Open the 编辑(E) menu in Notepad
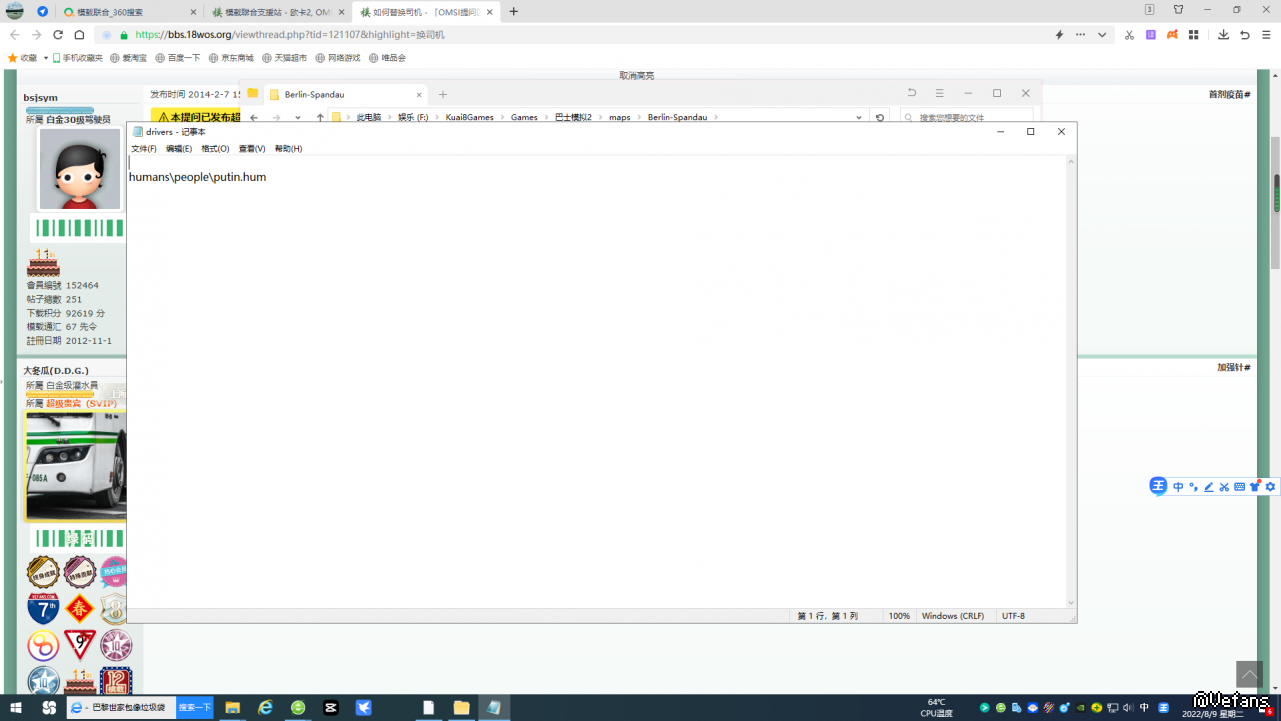This screenshot has height=721, width=1281. [x=179, y=149]
